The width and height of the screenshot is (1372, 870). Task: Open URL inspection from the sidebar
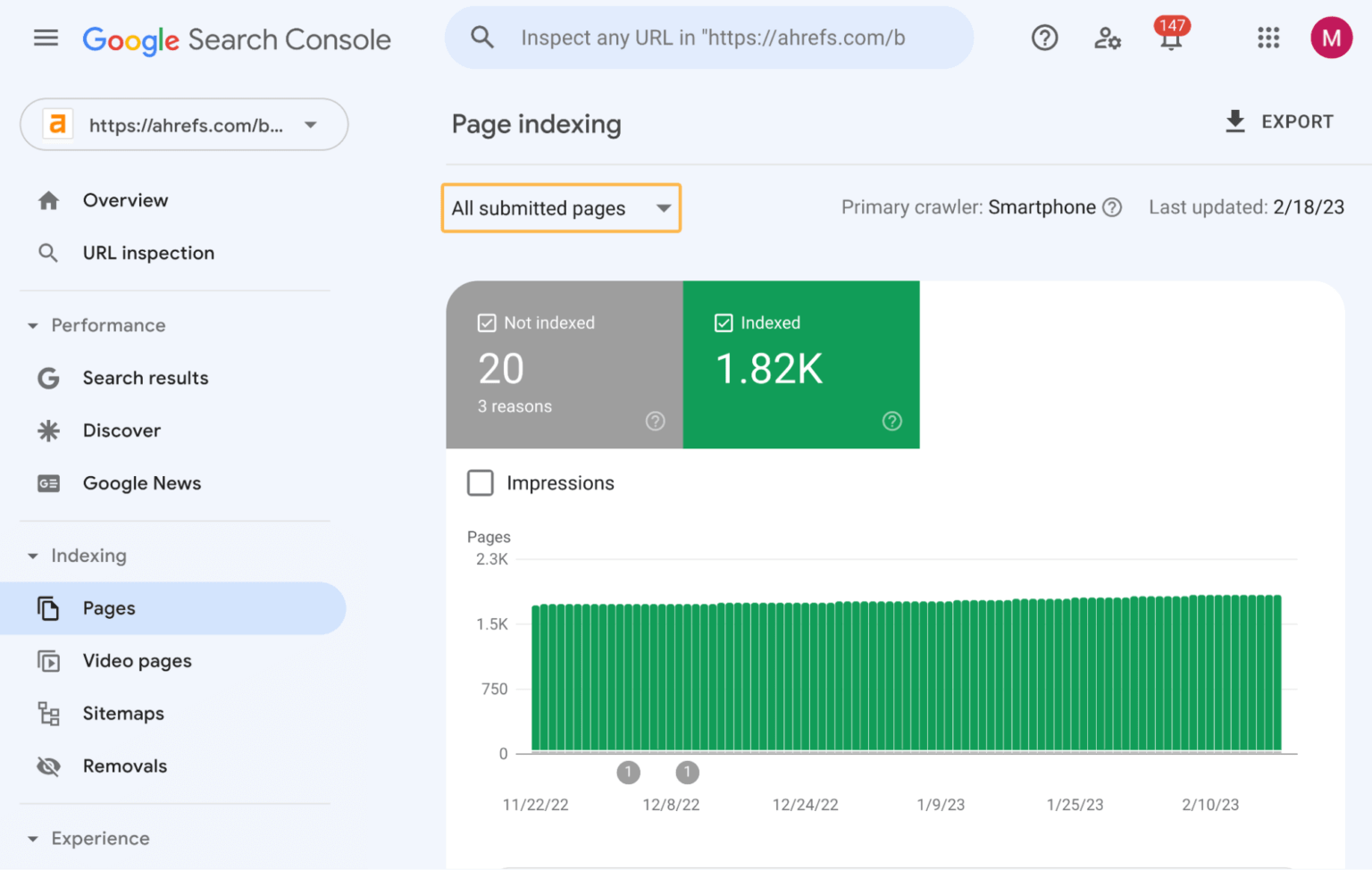tap(148, 253)
